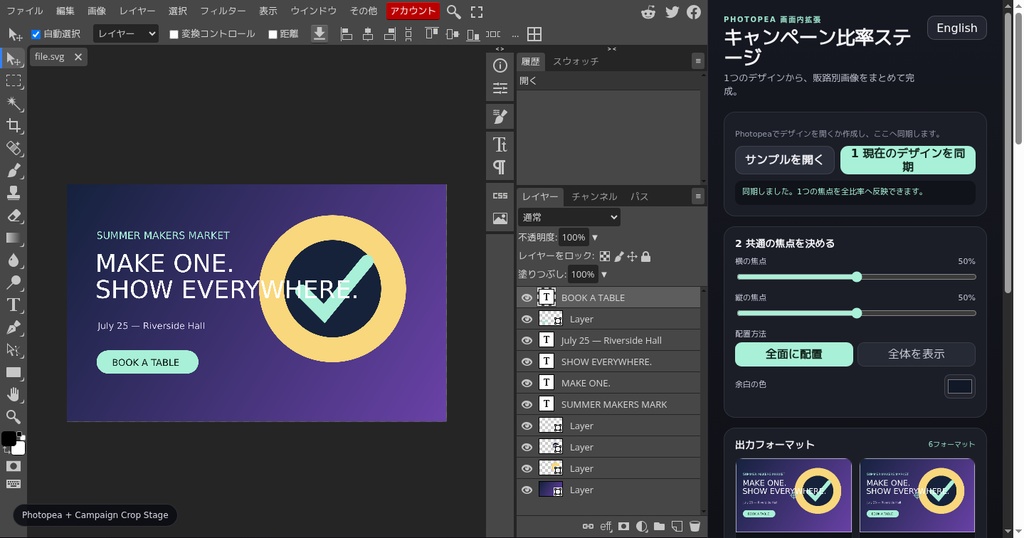Screen dimensions: 1024x538
Task: Pick the Zoom tool in toolbar
Action: (x=14, y=417)
